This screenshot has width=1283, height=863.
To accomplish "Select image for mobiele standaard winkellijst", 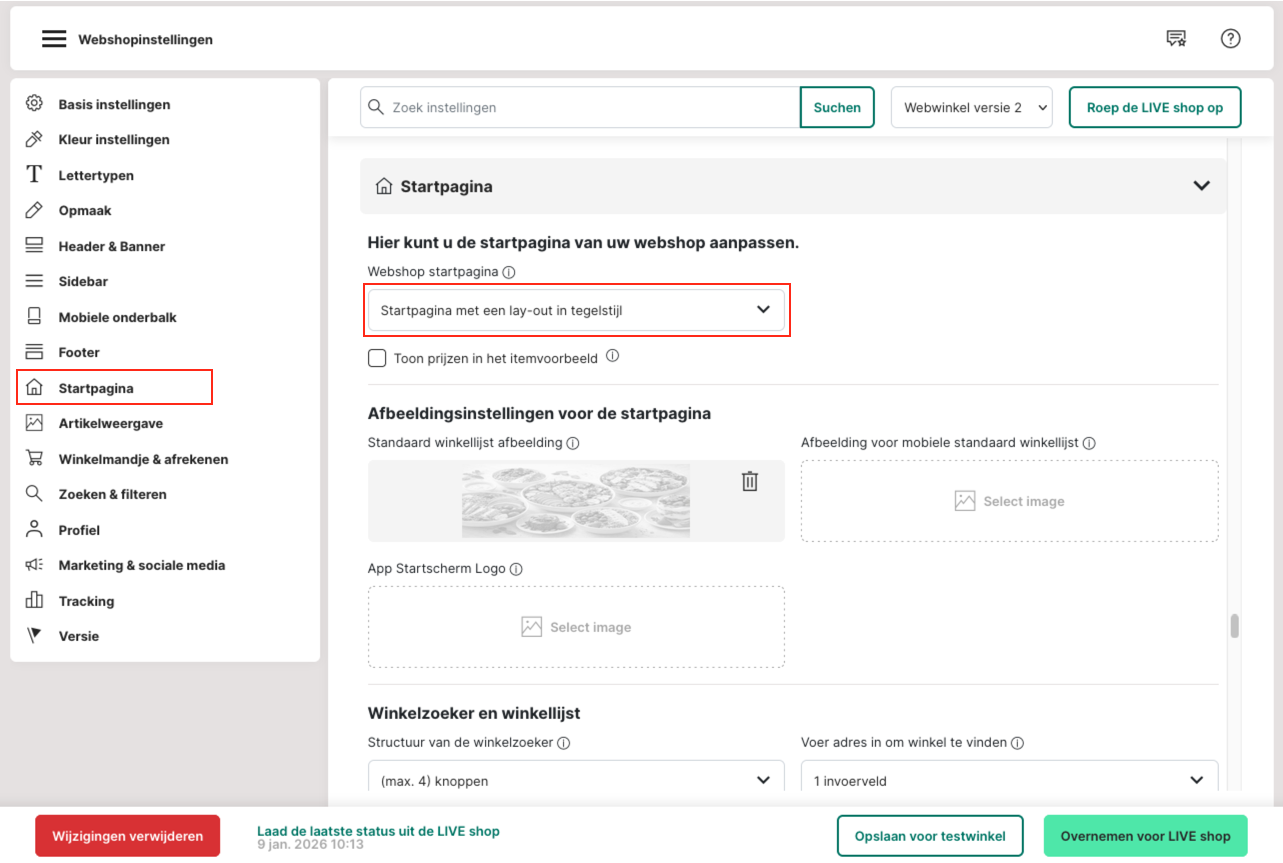I will (1009, 501).
